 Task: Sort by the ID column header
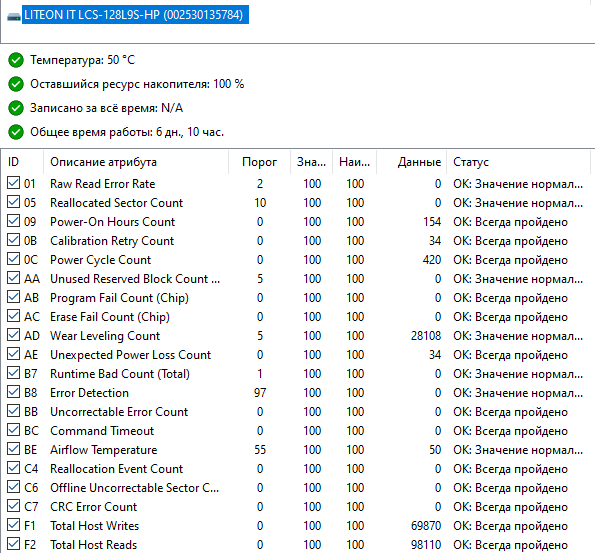pyautogui.click(x=22, y=162)
